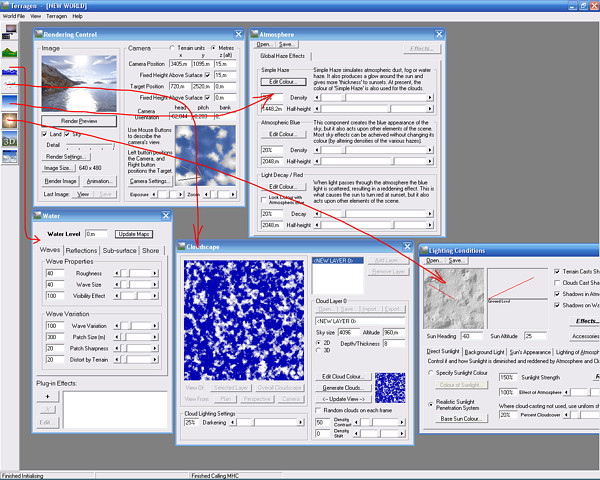600x480 pixels.
Task: Open the View menu
Action: (x=36, y=16)
